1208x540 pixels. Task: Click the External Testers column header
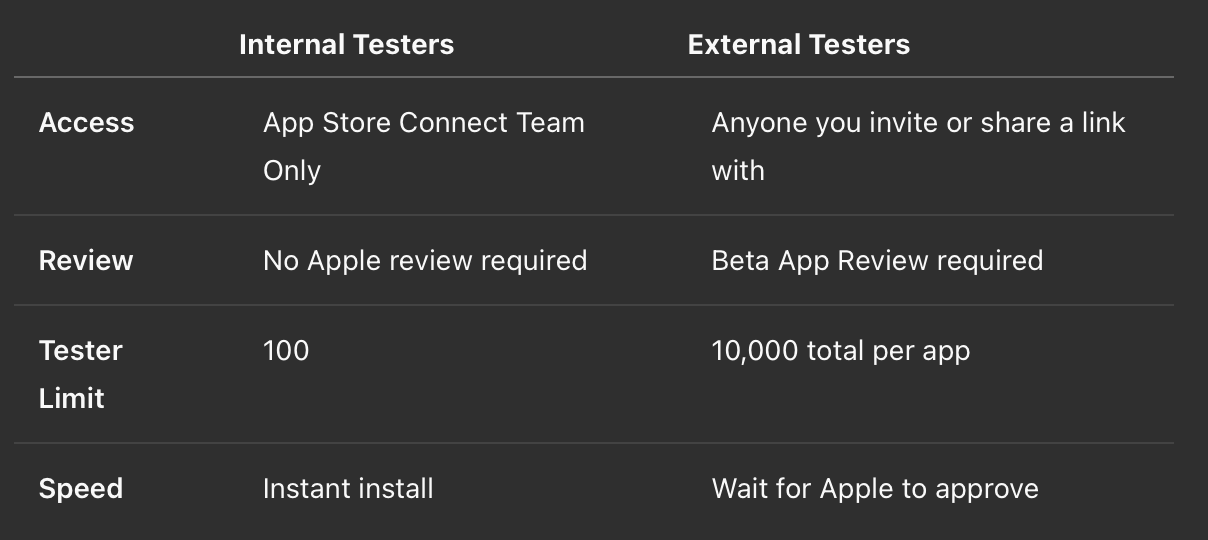[798, 45]
